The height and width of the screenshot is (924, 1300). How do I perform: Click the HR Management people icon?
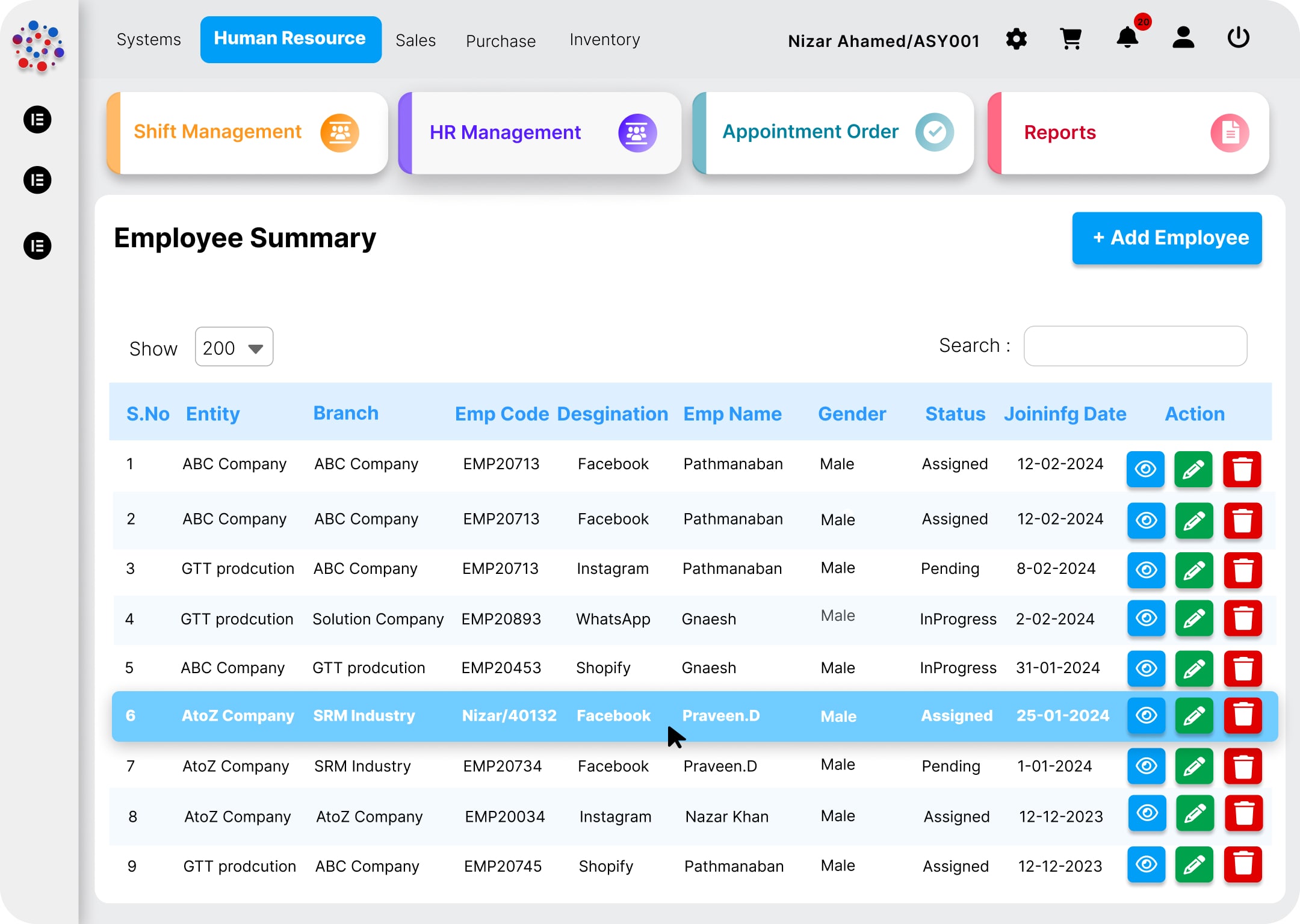[x=637, y=132]
